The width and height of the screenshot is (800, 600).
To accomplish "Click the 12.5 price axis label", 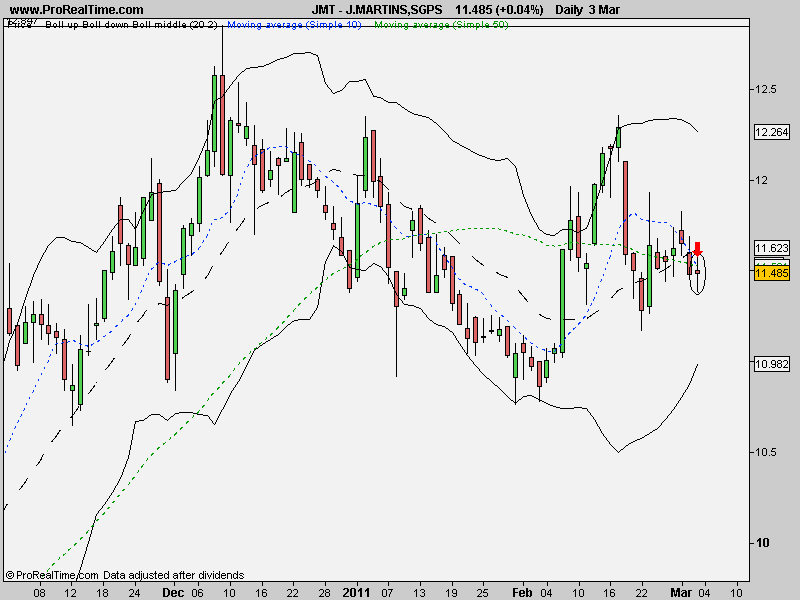I will (x=765, y=89).
